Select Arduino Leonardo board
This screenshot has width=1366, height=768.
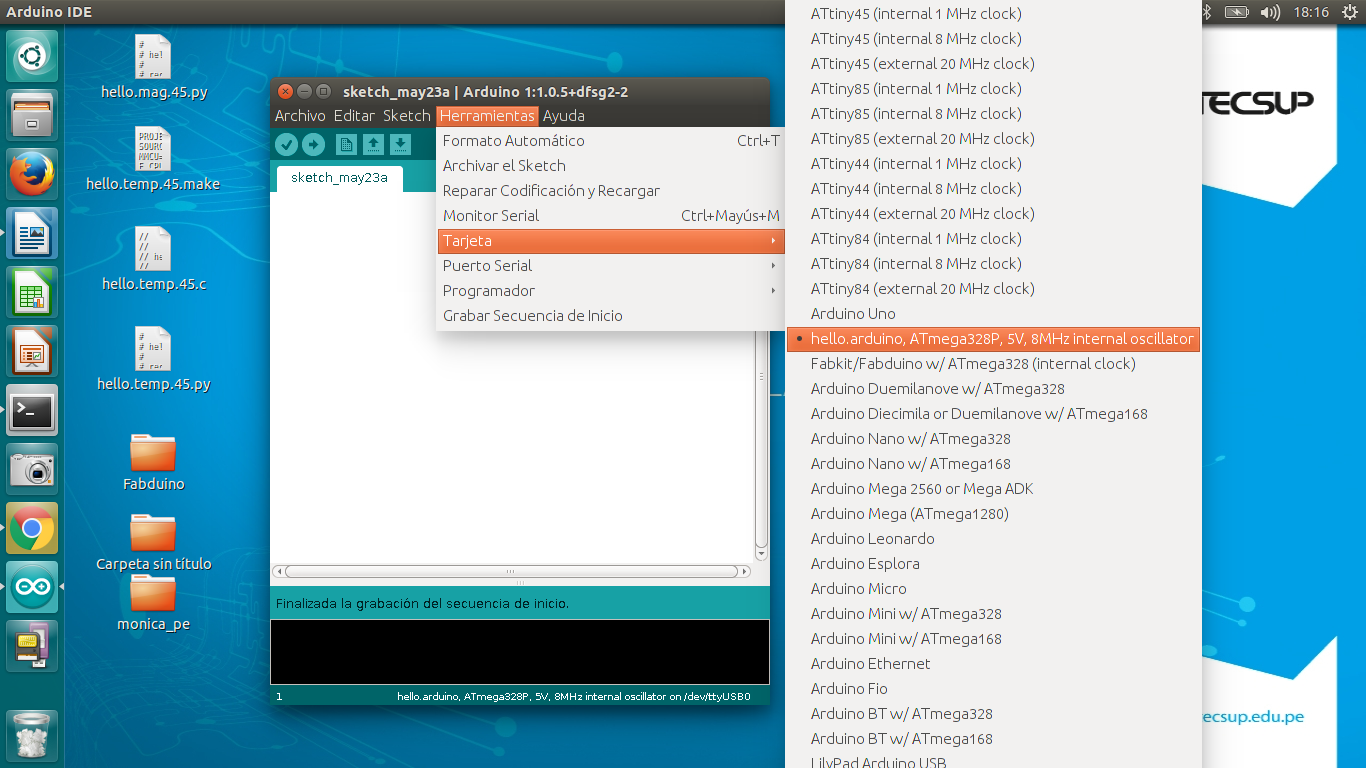(x=993, y=539)
